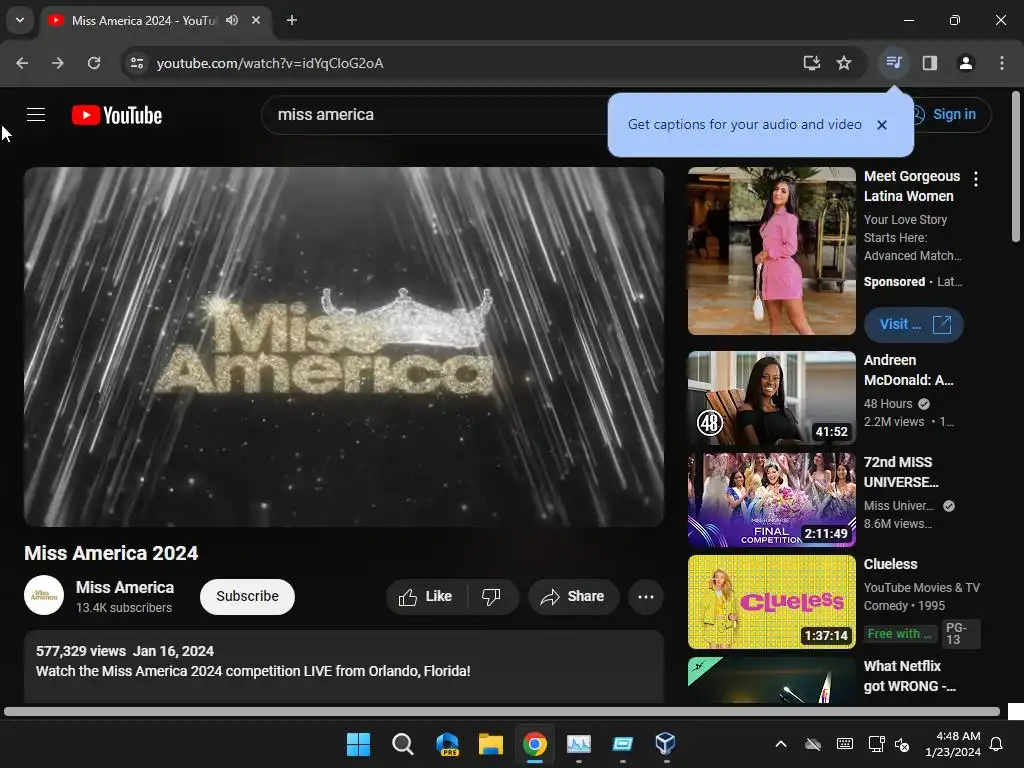
Task: Click the "Jan 16, 2024" upload date
Action: [173, 651]
